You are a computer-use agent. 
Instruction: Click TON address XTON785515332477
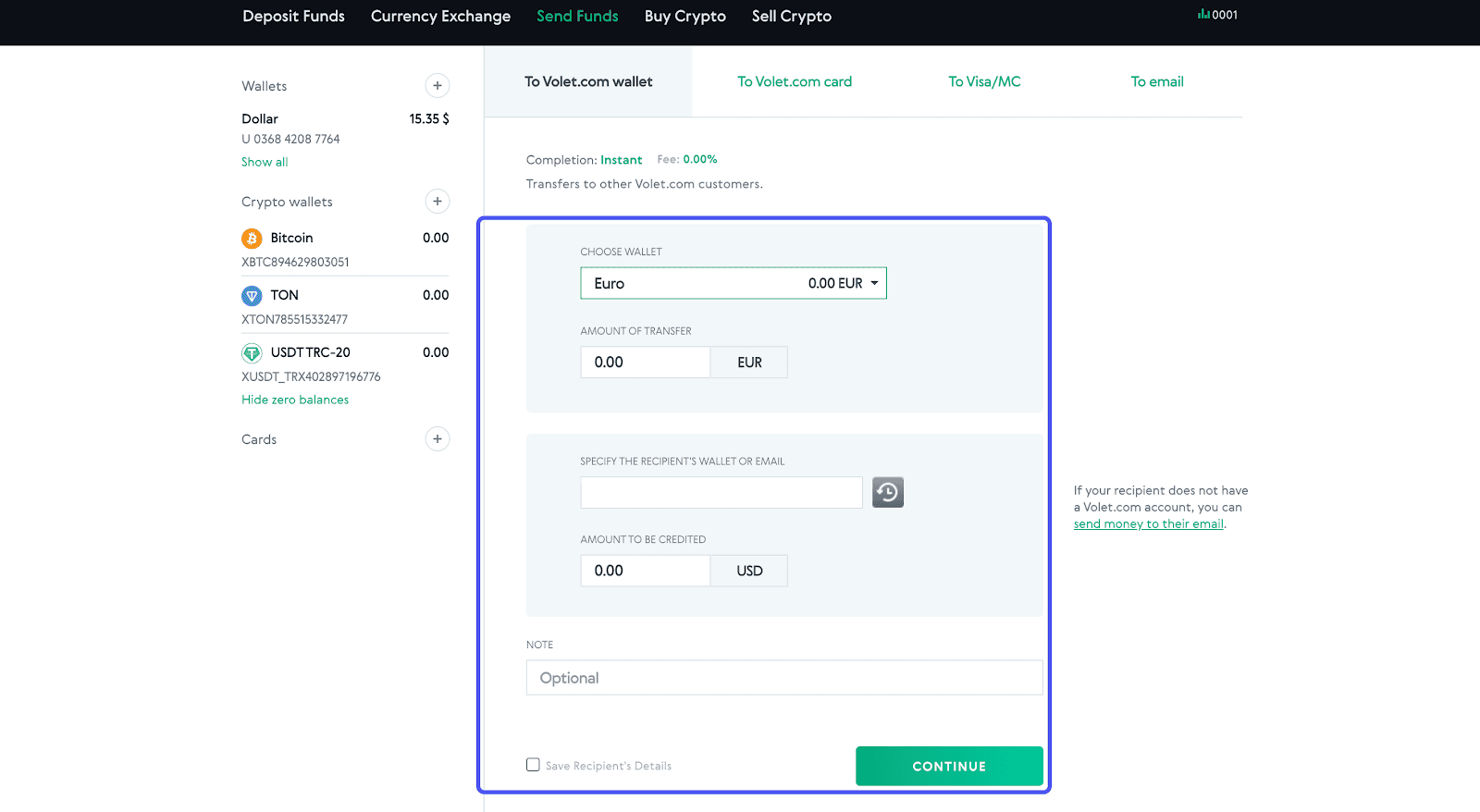point(294,319)
